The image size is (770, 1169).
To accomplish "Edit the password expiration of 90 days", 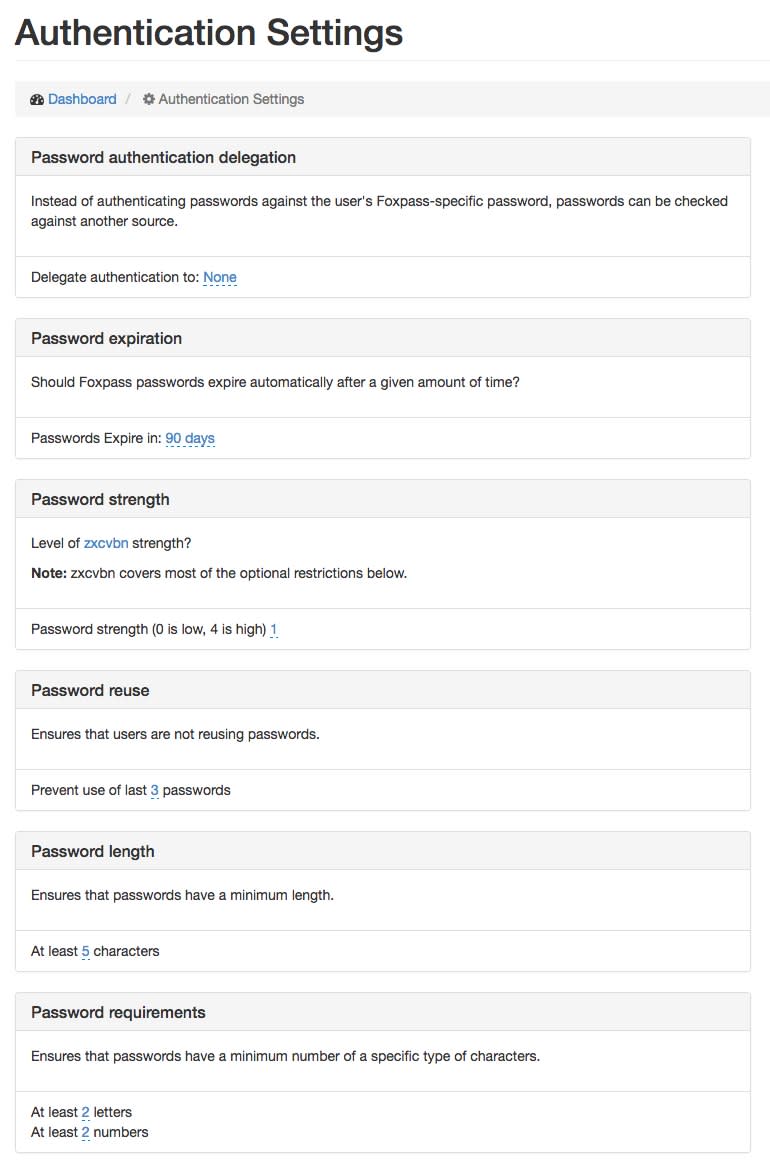I will pyautogui.click(x=190, y=438).
